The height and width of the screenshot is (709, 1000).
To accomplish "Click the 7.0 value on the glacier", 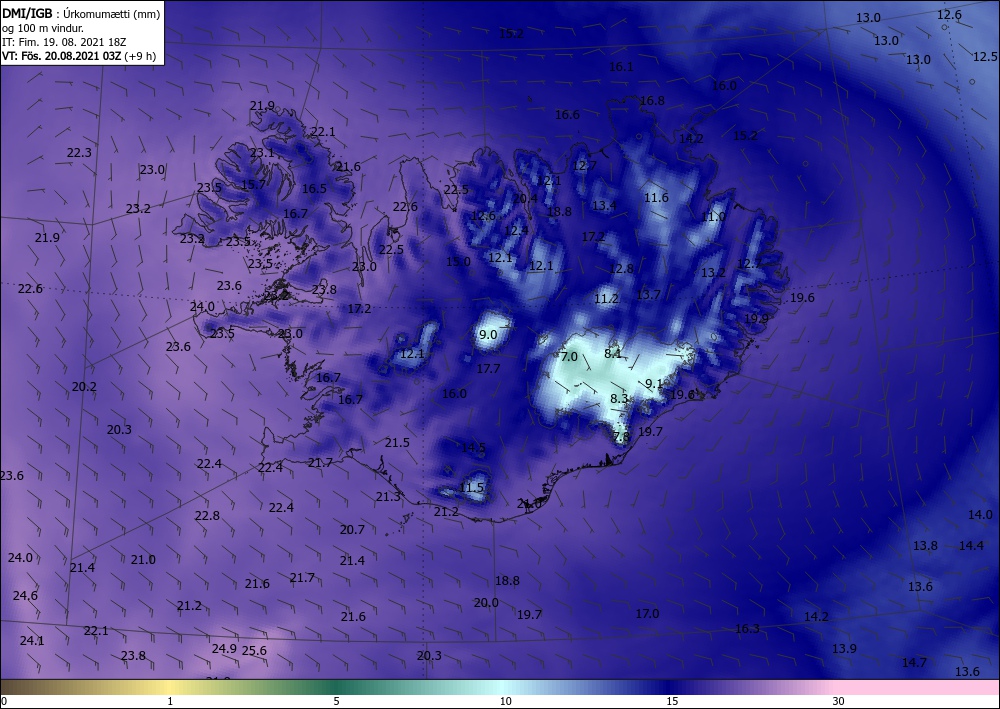I will click(569, 356).
